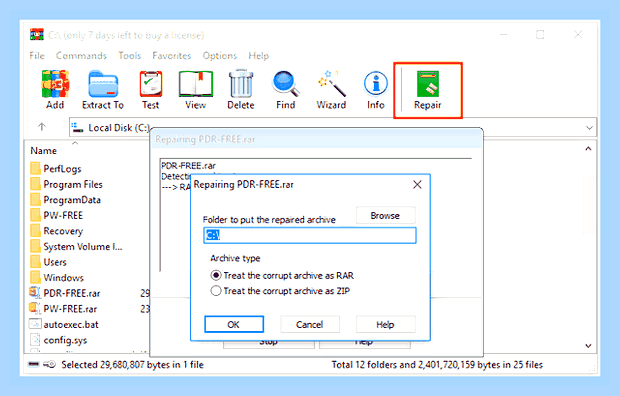Open the Tools menu
This screenshot has width=620, height=396.
point(130,55)
